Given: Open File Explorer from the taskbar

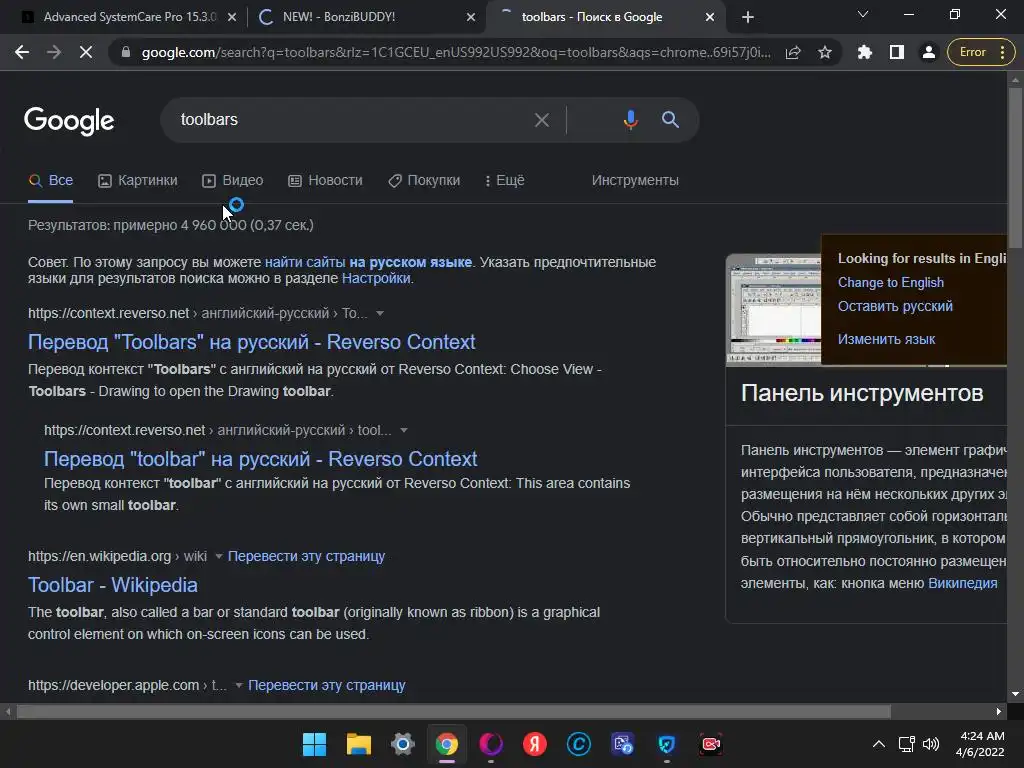Looking at the screenshot, I should pos(359,744).
